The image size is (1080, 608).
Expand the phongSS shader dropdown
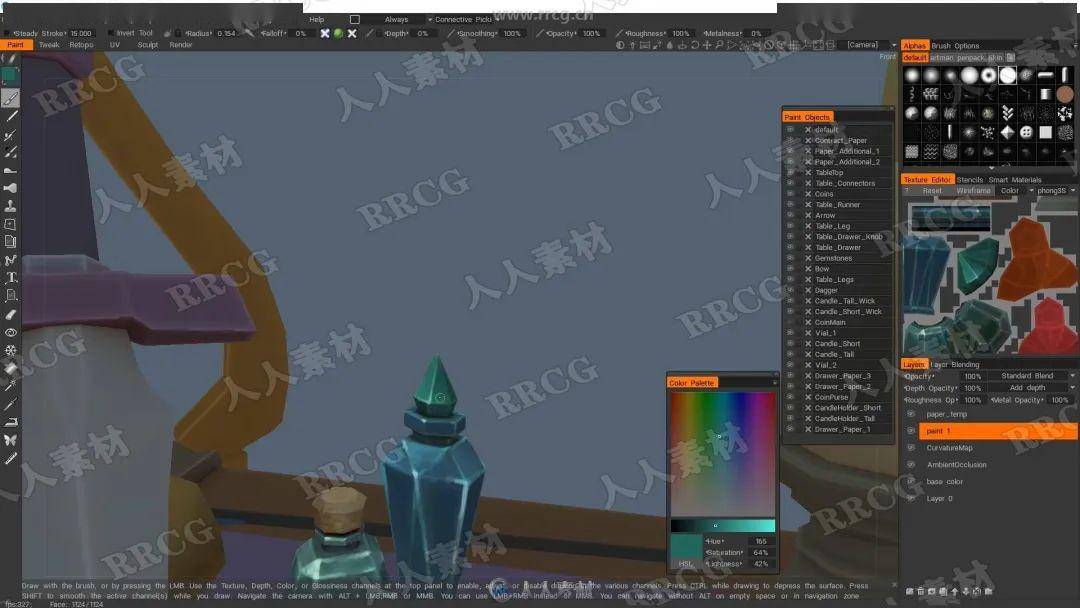coord(1055,190)
